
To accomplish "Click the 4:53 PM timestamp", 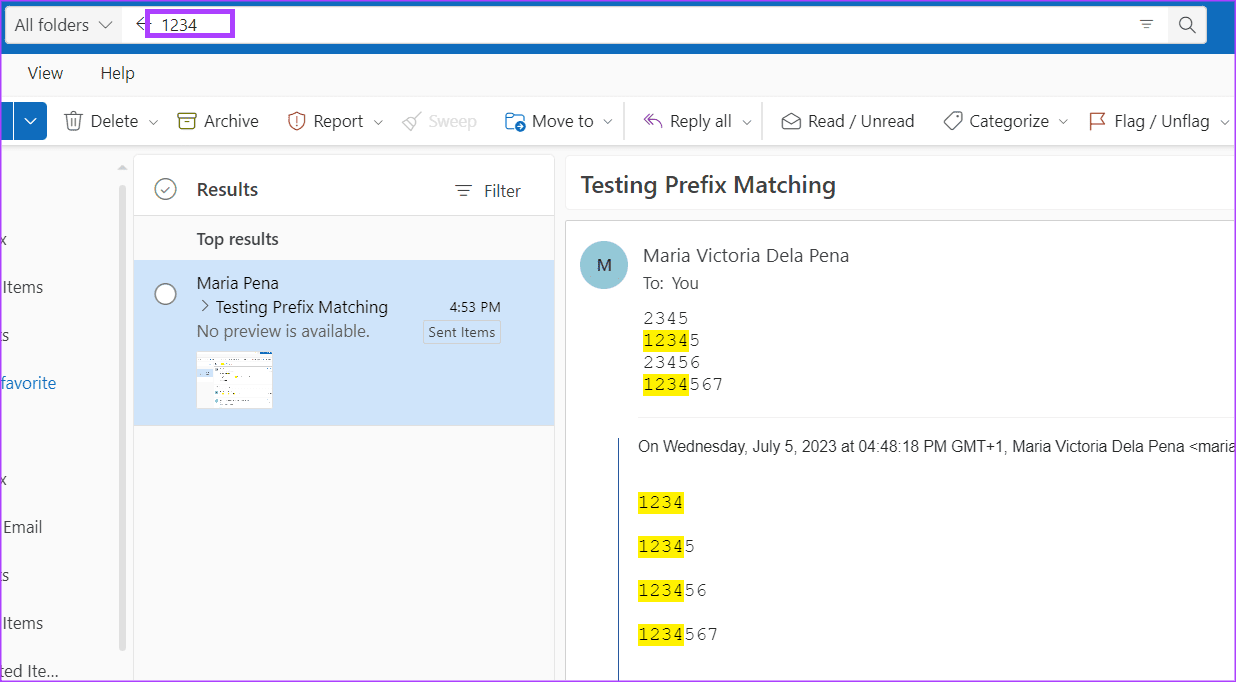I will pos(475,307).
